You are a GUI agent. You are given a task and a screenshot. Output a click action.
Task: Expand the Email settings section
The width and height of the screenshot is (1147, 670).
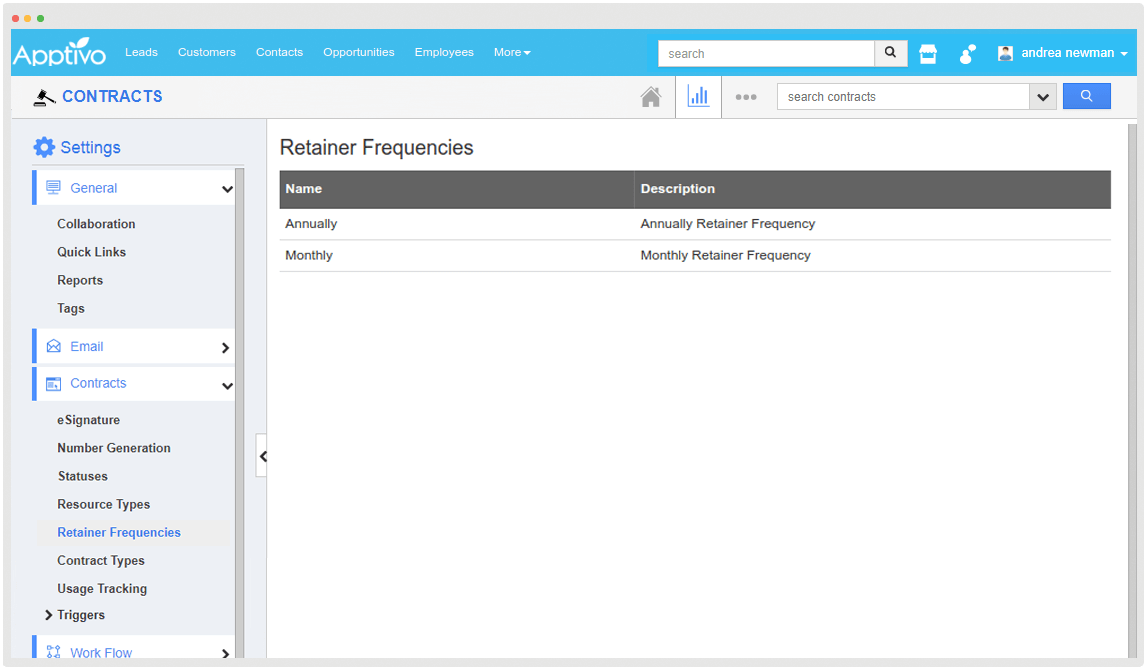point(225,348)
